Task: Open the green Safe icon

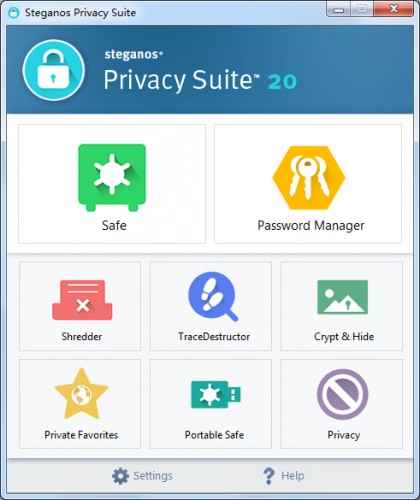Action: point(112,177)
